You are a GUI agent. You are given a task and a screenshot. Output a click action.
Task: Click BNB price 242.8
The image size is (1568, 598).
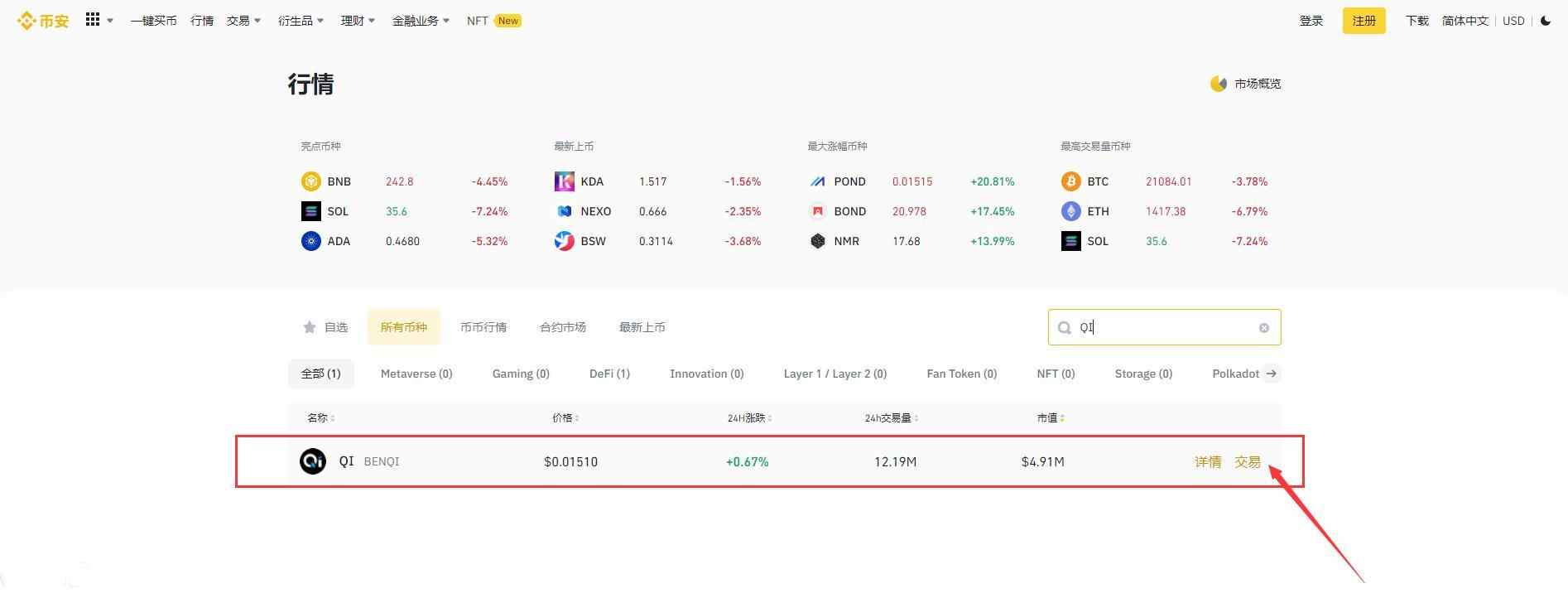[399, 181]
